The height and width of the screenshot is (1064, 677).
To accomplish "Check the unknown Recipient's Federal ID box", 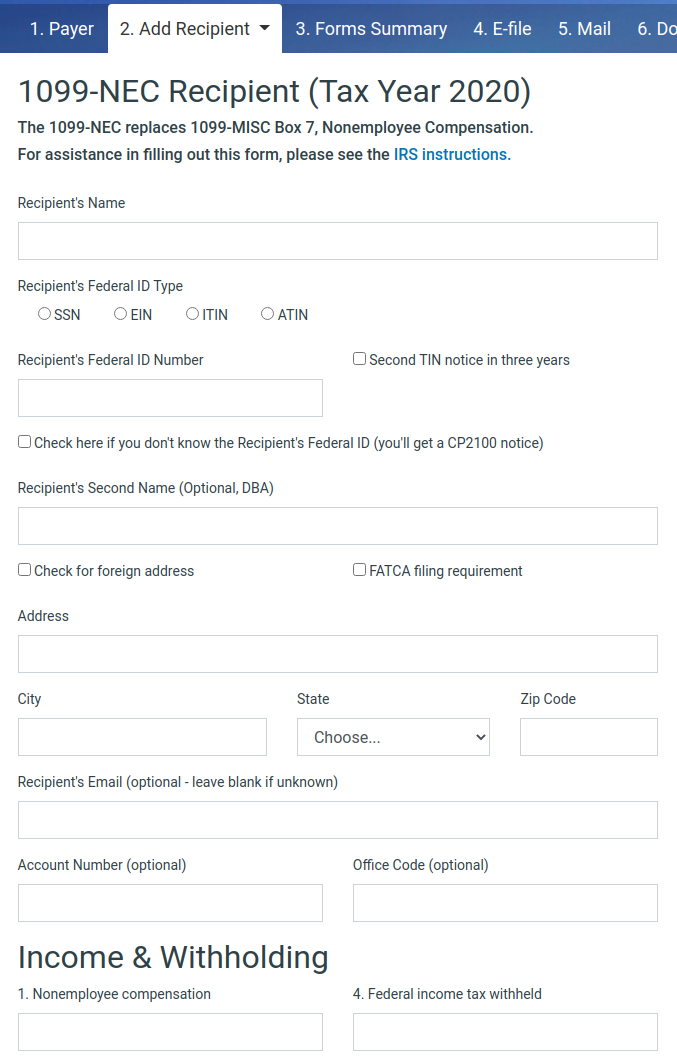I will click(x=24, y=442).
